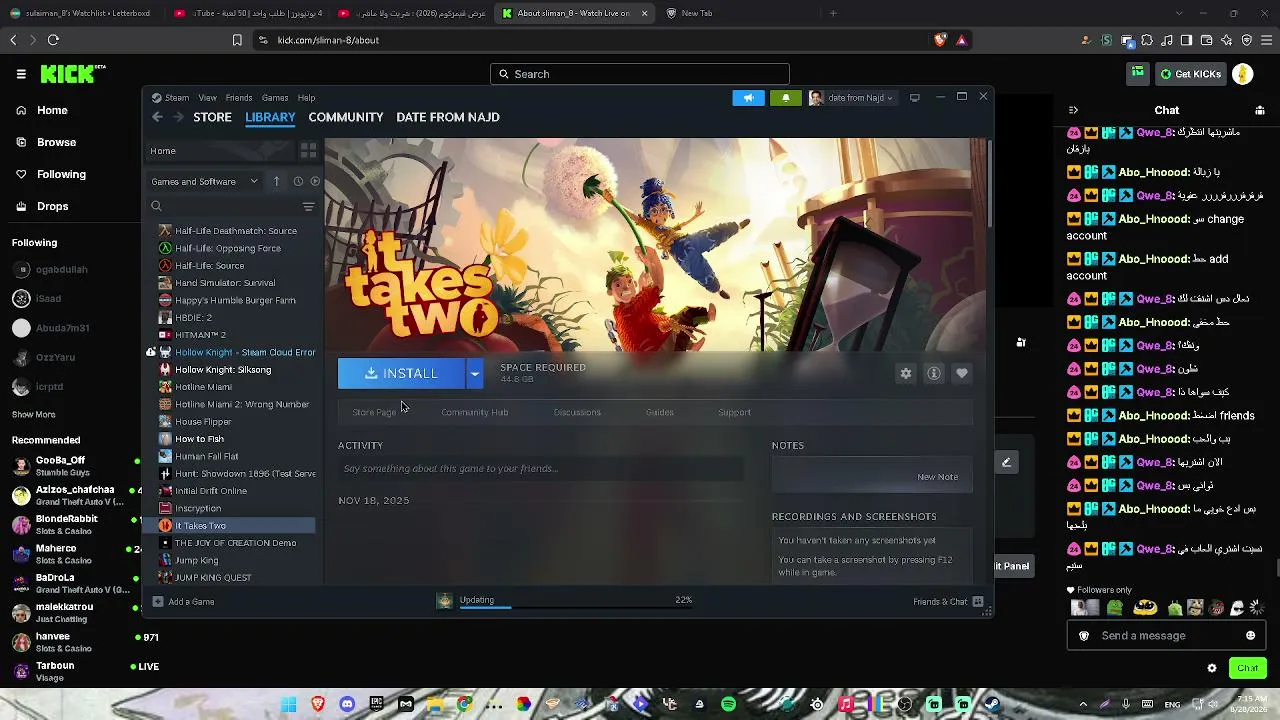Open emoji picker in Kick chat
1280x720 pixels.
pos(1250,636)
